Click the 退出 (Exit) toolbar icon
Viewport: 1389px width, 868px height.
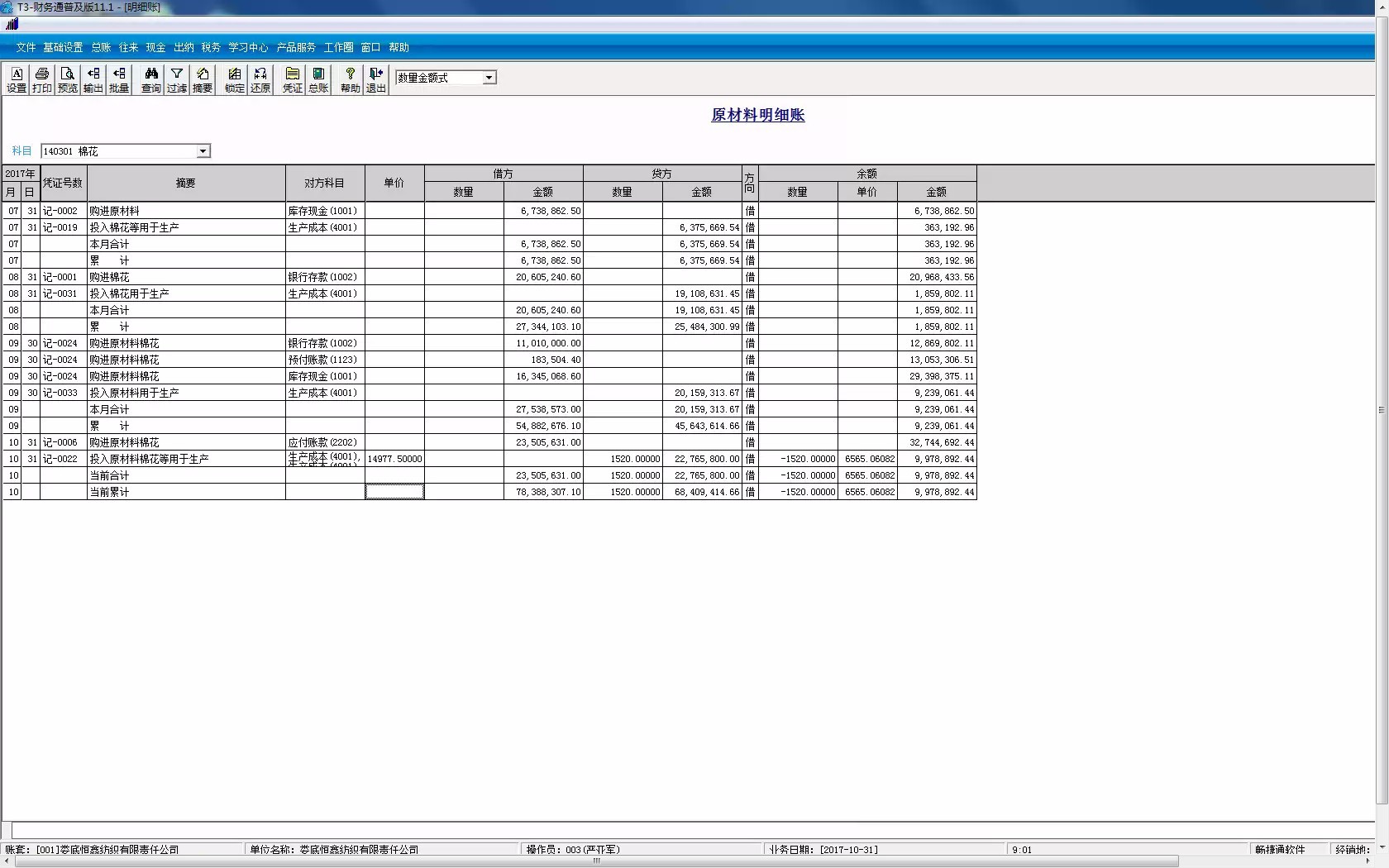[x=376, y=80]
